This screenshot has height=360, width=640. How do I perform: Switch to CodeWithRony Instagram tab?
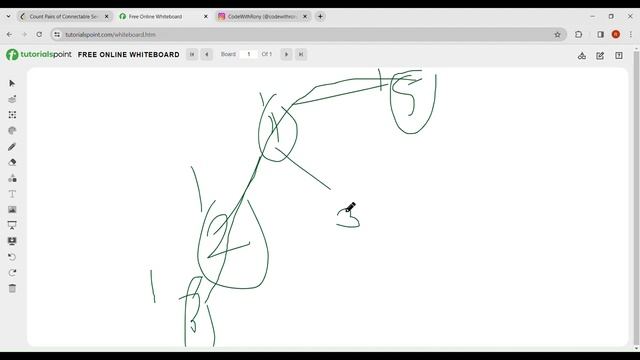coord(262,16)
